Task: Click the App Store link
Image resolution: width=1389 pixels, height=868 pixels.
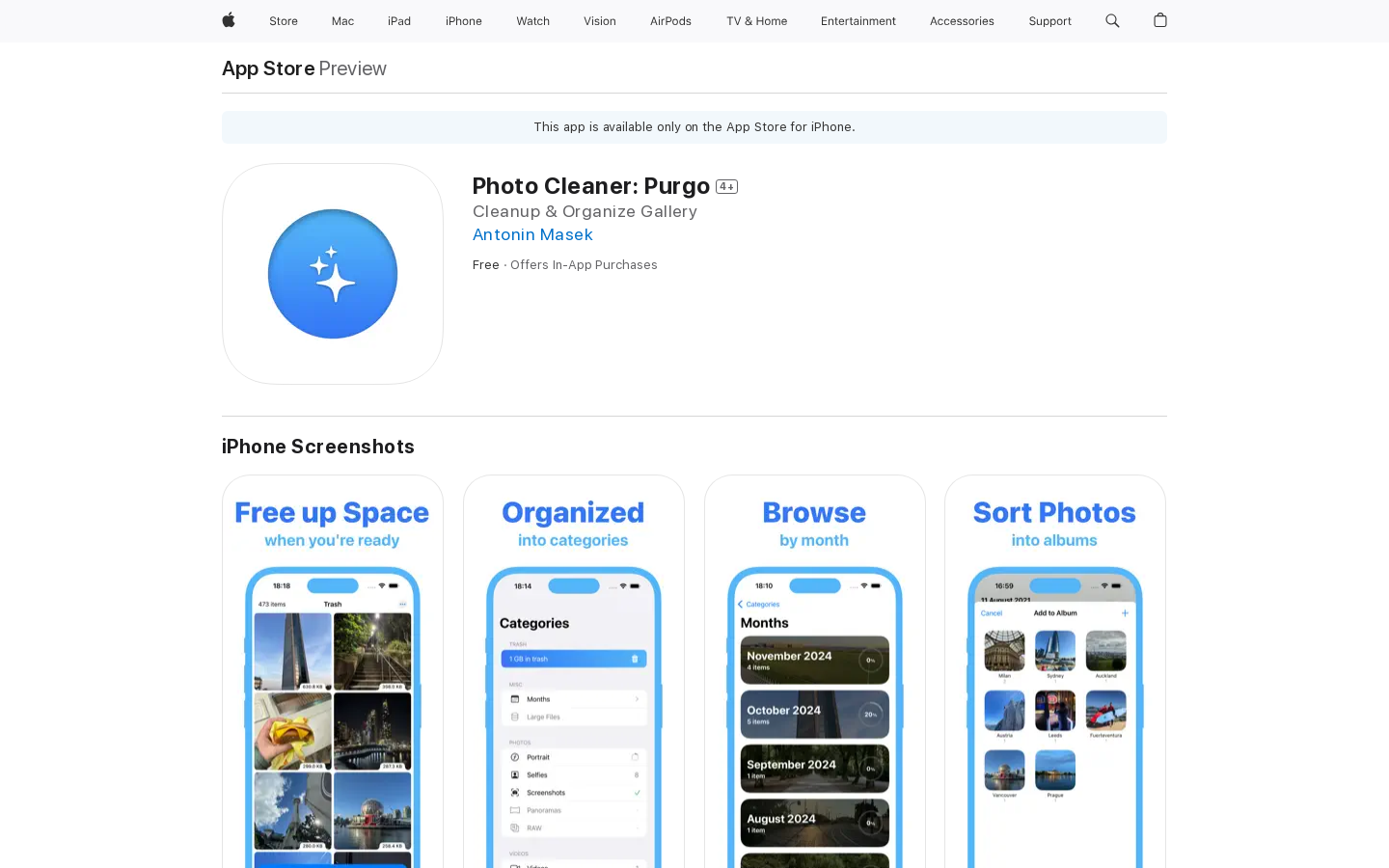Action: (x=268, y=68)
